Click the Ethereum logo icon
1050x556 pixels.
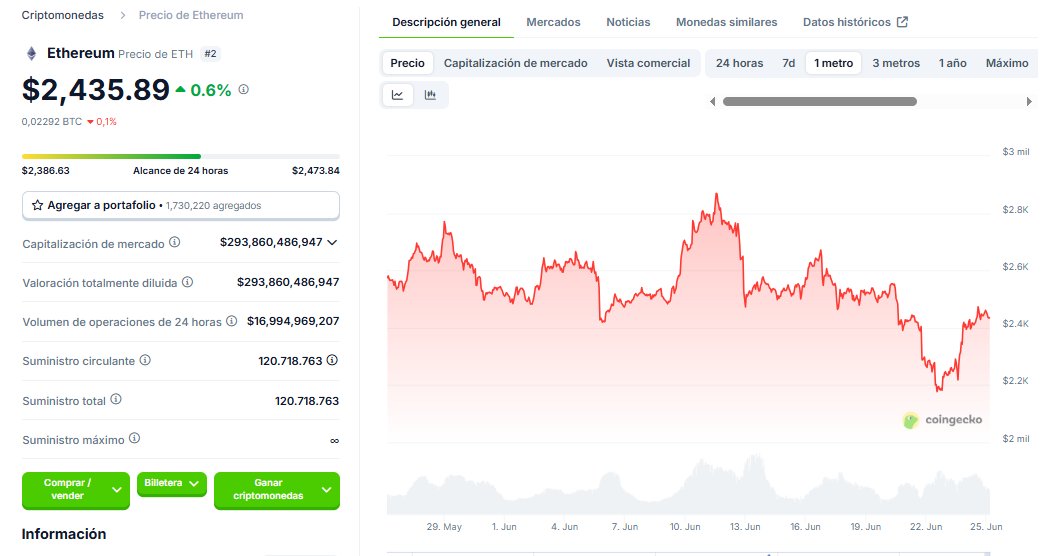coord(31,54)
